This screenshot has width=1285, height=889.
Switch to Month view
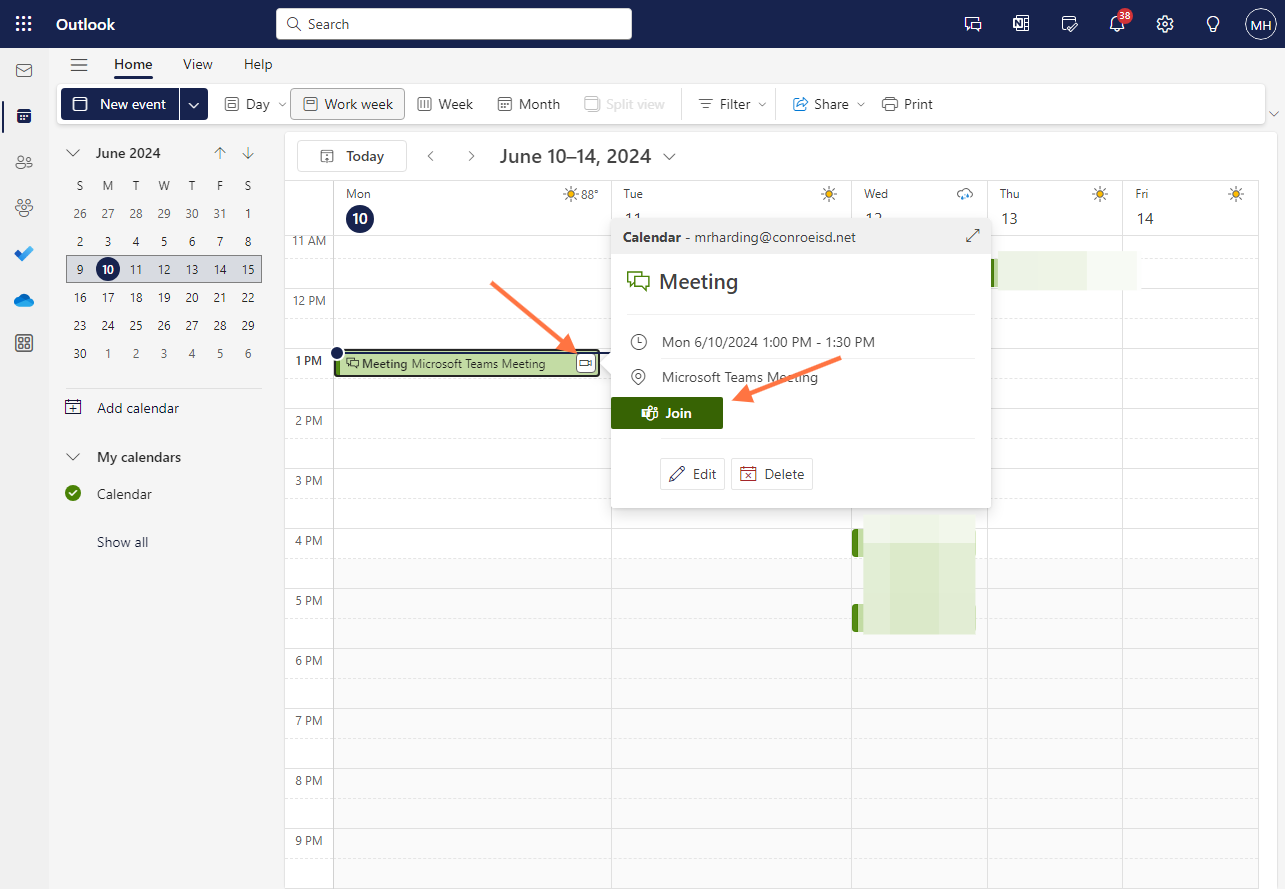point(529,104)
